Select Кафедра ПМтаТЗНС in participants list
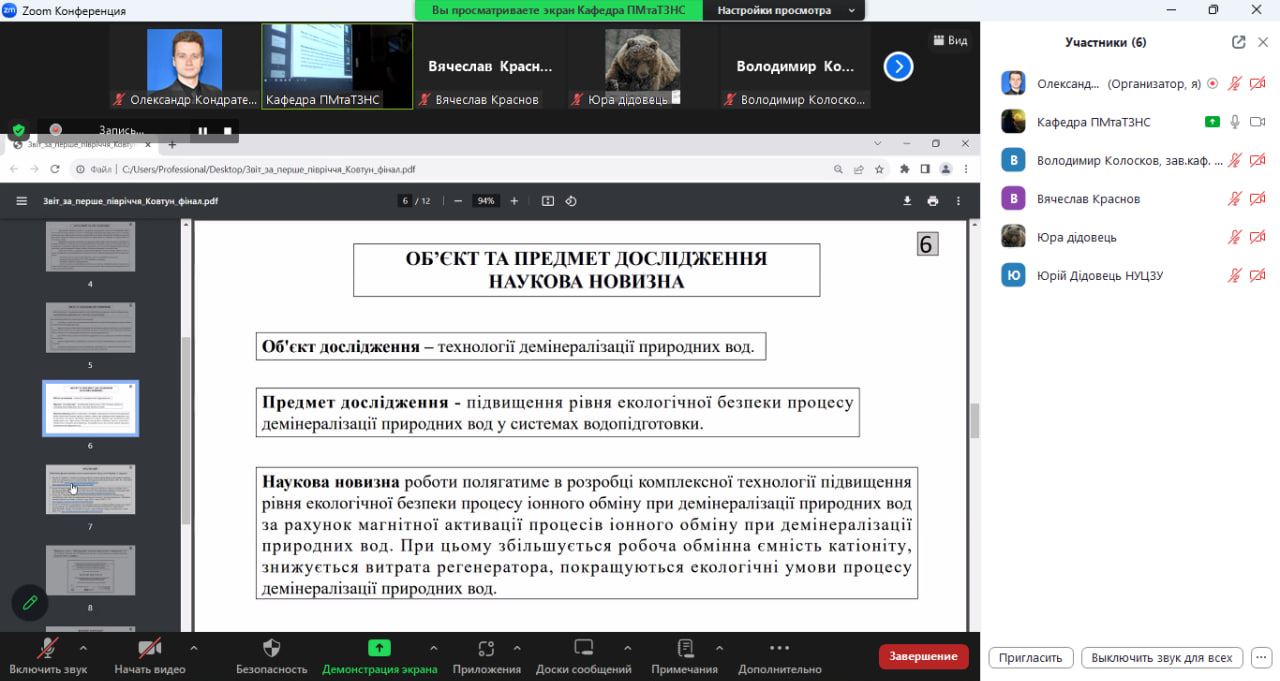Viewport: 1280px width, 681px height. tap(1093, 122)
